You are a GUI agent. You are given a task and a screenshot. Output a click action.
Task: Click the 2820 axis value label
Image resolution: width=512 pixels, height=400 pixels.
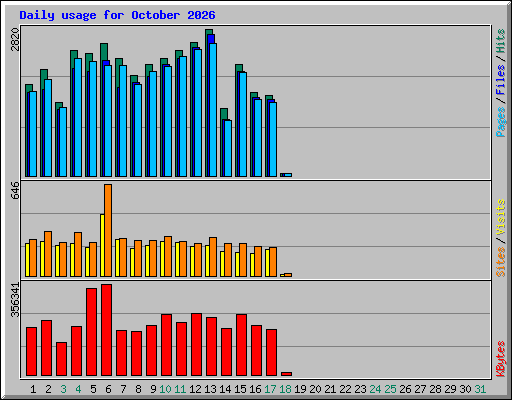coord(15,39)
